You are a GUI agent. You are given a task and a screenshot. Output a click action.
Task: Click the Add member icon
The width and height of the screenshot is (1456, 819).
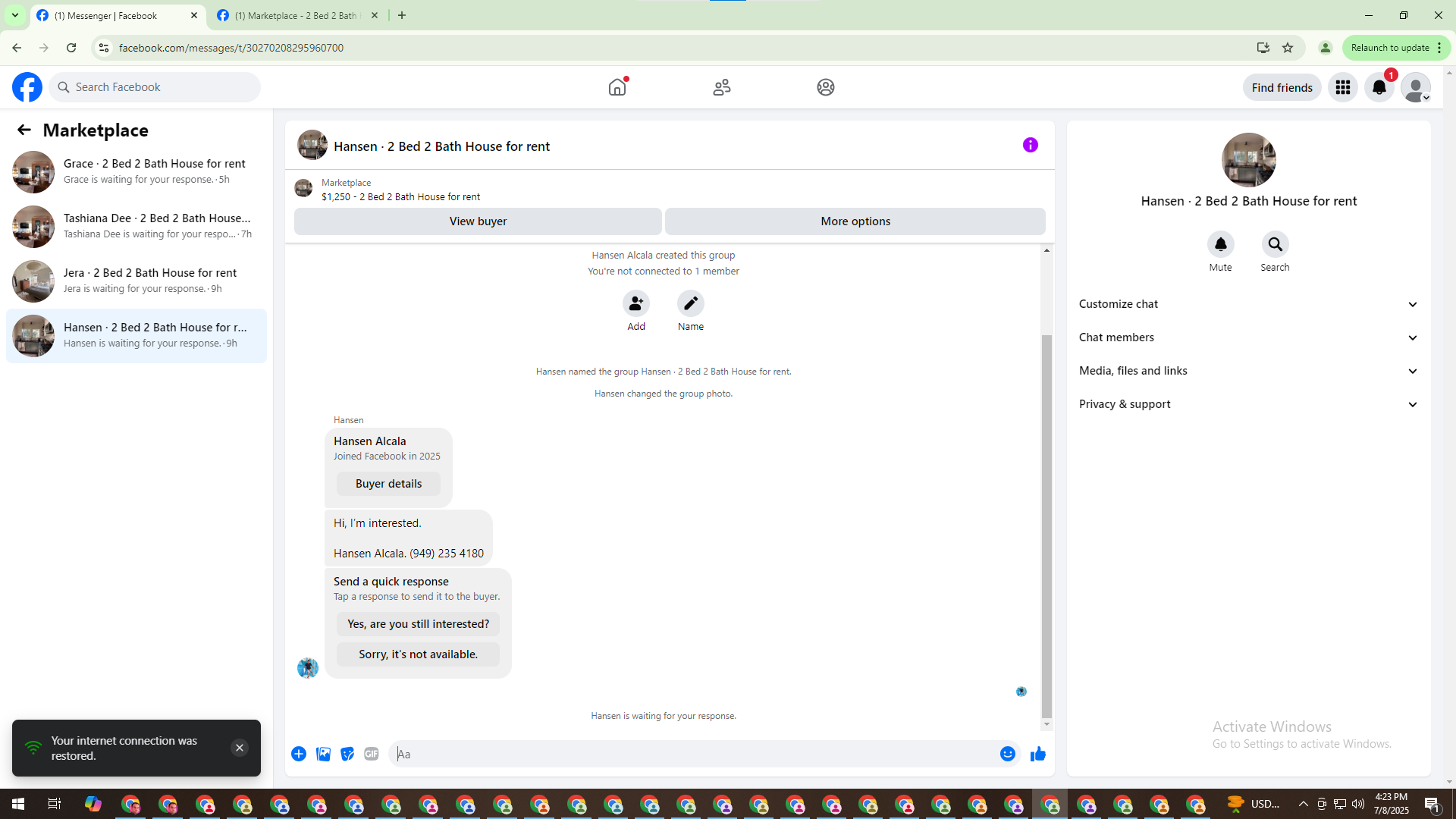pos(635,303)
